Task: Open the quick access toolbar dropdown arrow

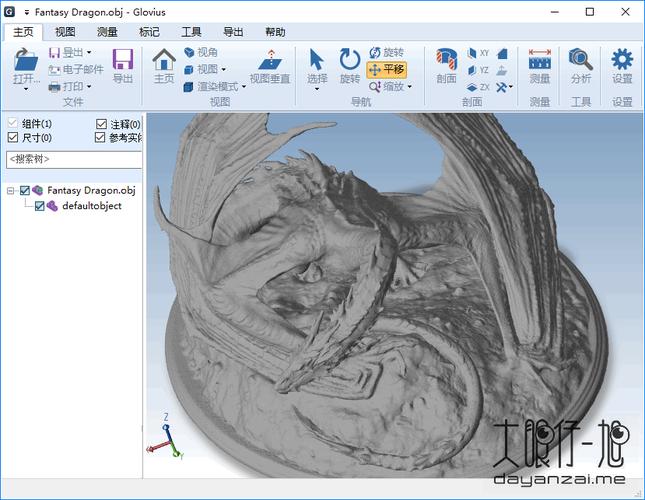Action: [27, 12]
